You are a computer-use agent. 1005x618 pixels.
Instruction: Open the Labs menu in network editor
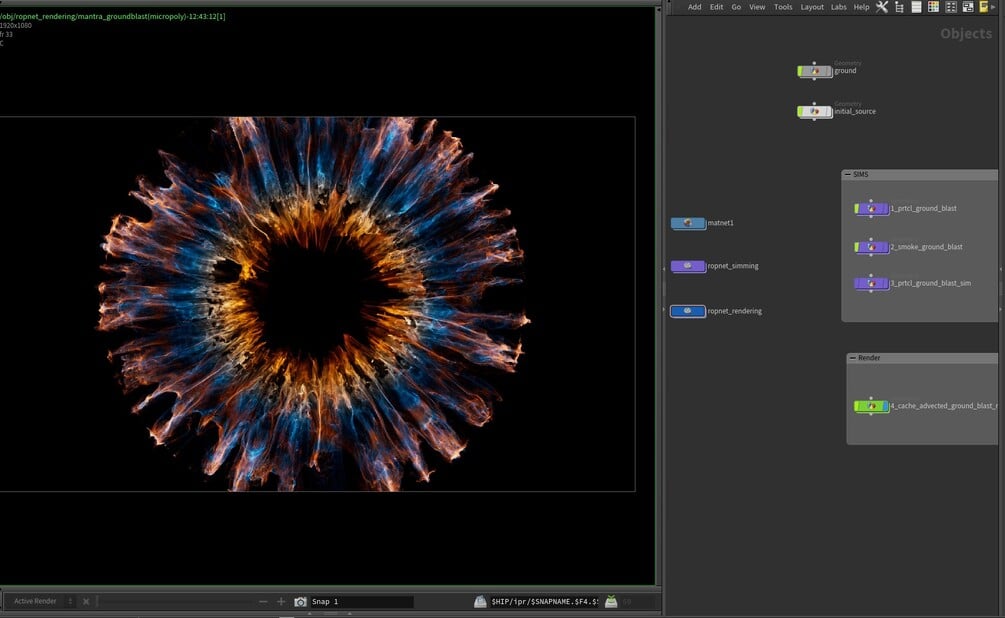tap(838, 7)
